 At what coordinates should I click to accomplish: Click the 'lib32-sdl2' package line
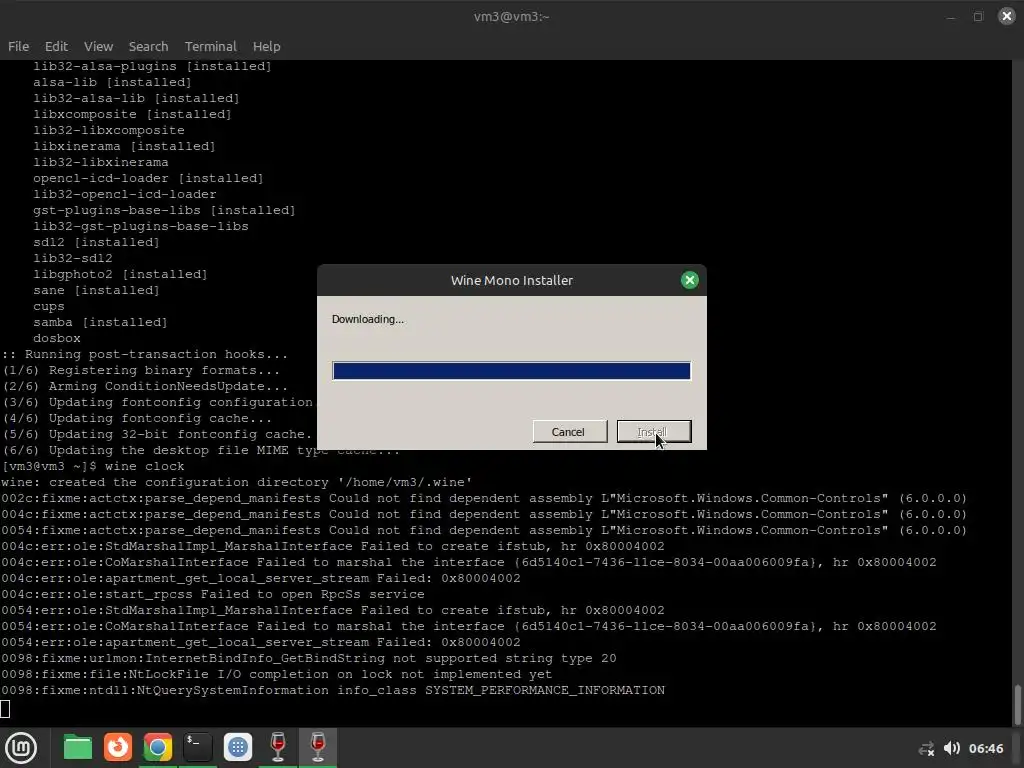(x=72, y=258)
